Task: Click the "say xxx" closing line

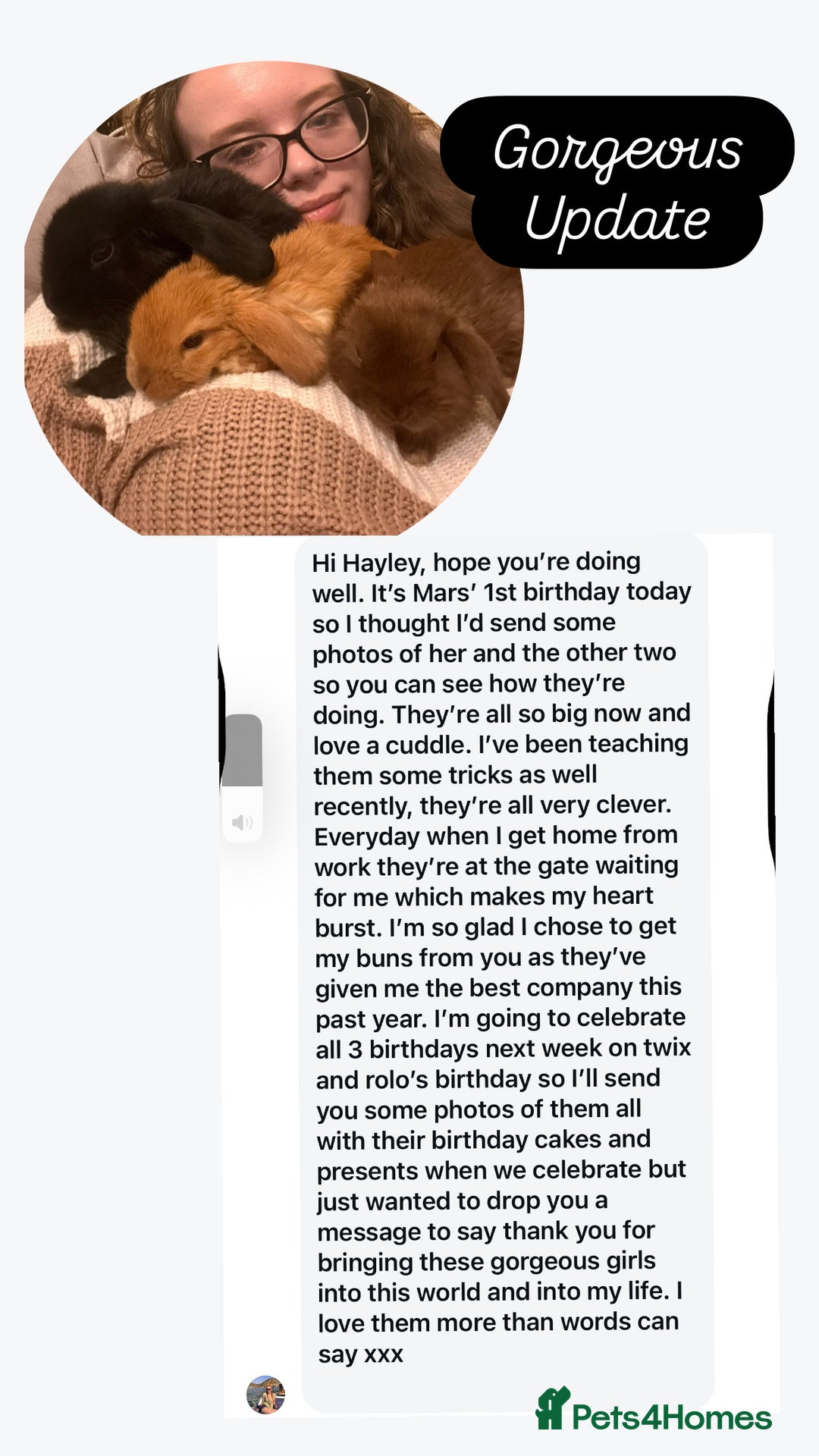Action: pos(360,1354)
